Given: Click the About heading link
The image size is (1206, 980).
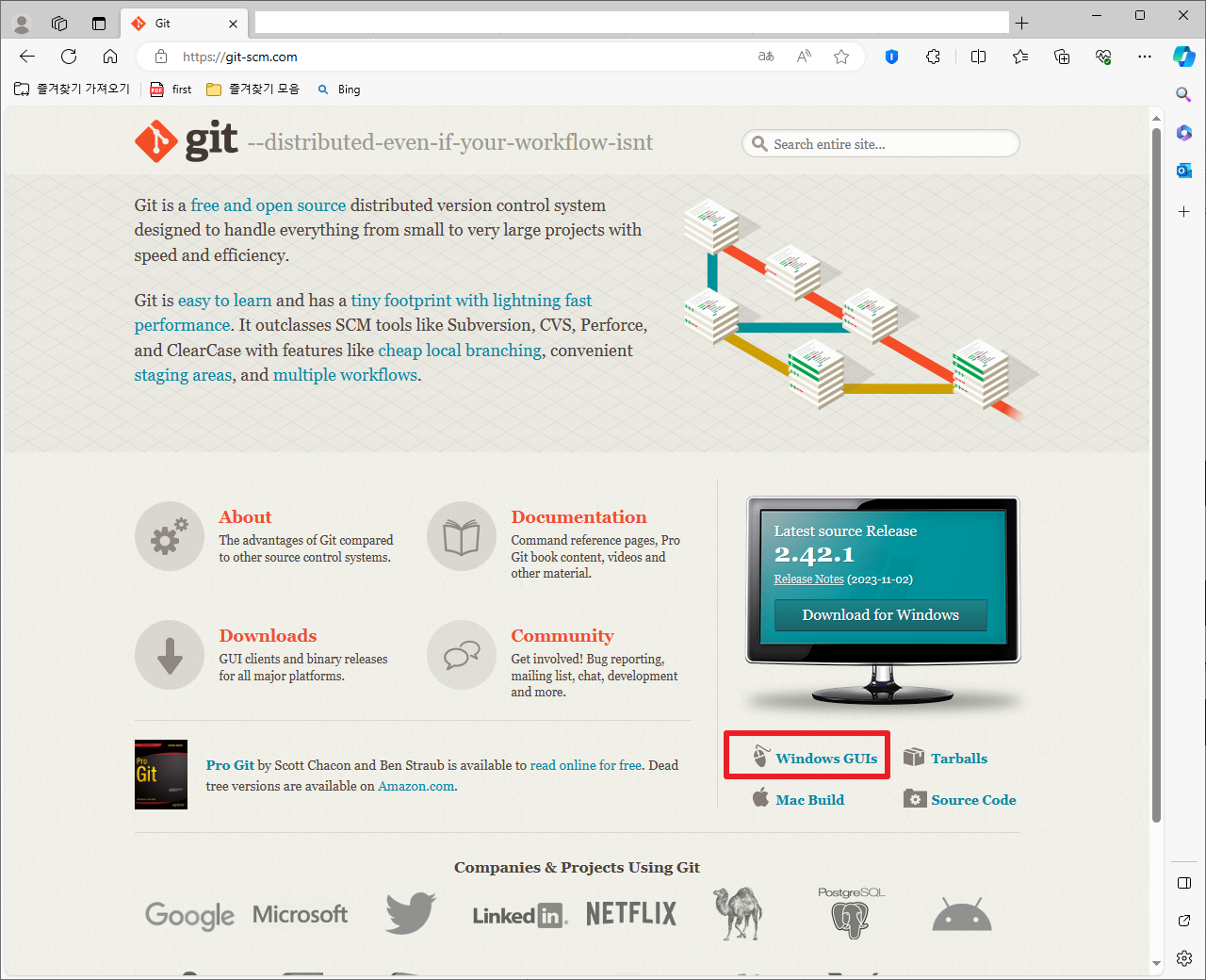Looking at the screenshot, I should (x=245, y=517).
